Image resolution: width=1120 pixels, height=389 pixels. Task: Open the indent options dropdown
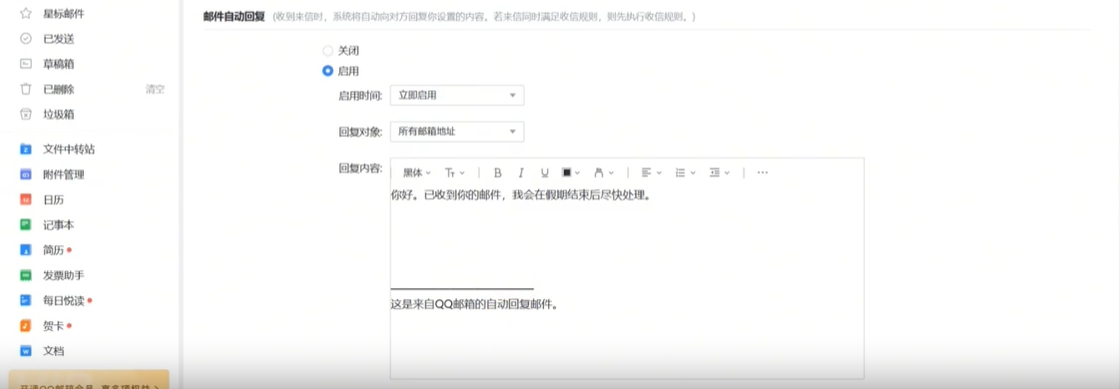click(x=719, y=173)
